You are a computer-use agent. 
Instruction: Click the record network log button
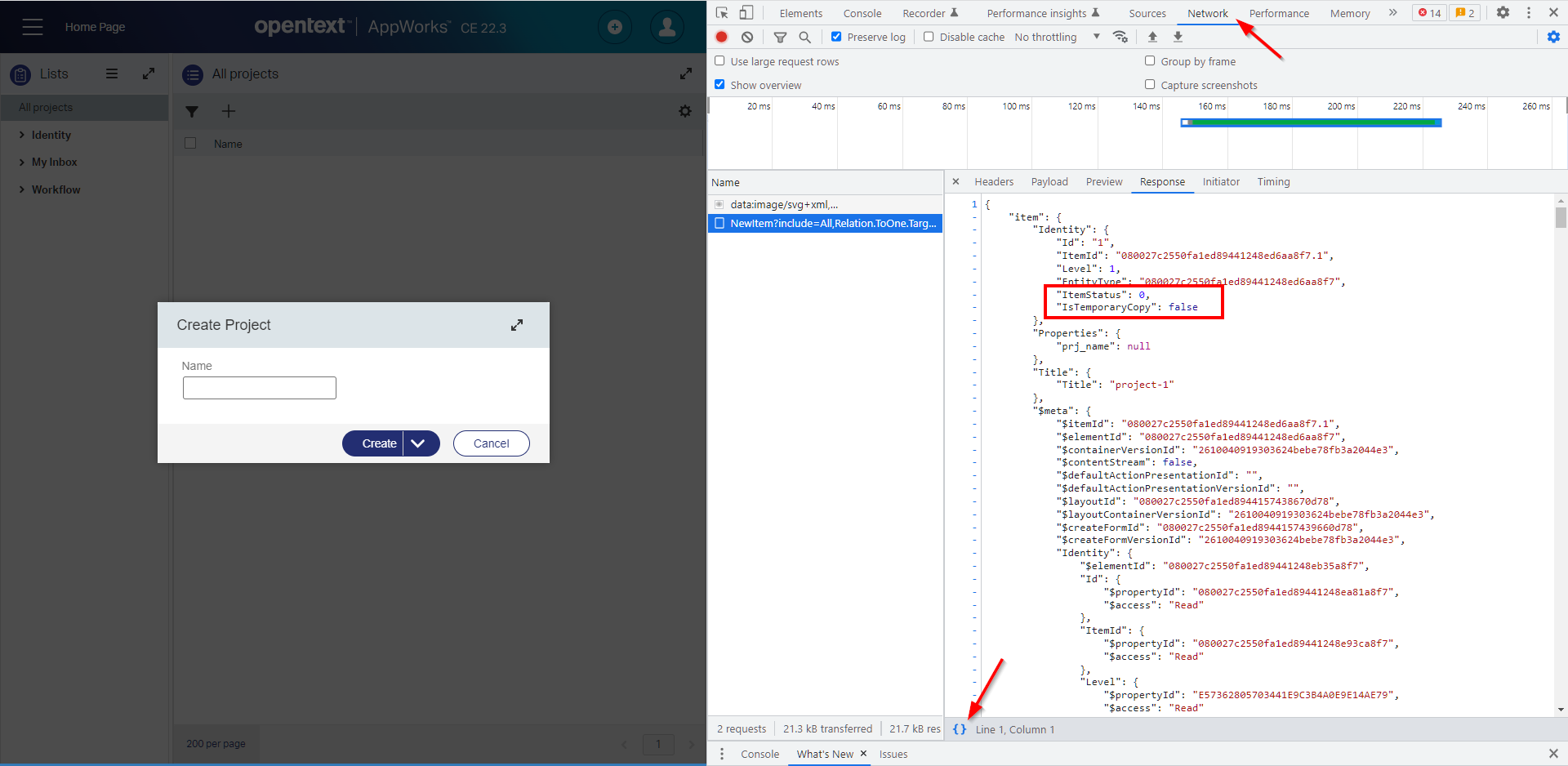(722, 37)
